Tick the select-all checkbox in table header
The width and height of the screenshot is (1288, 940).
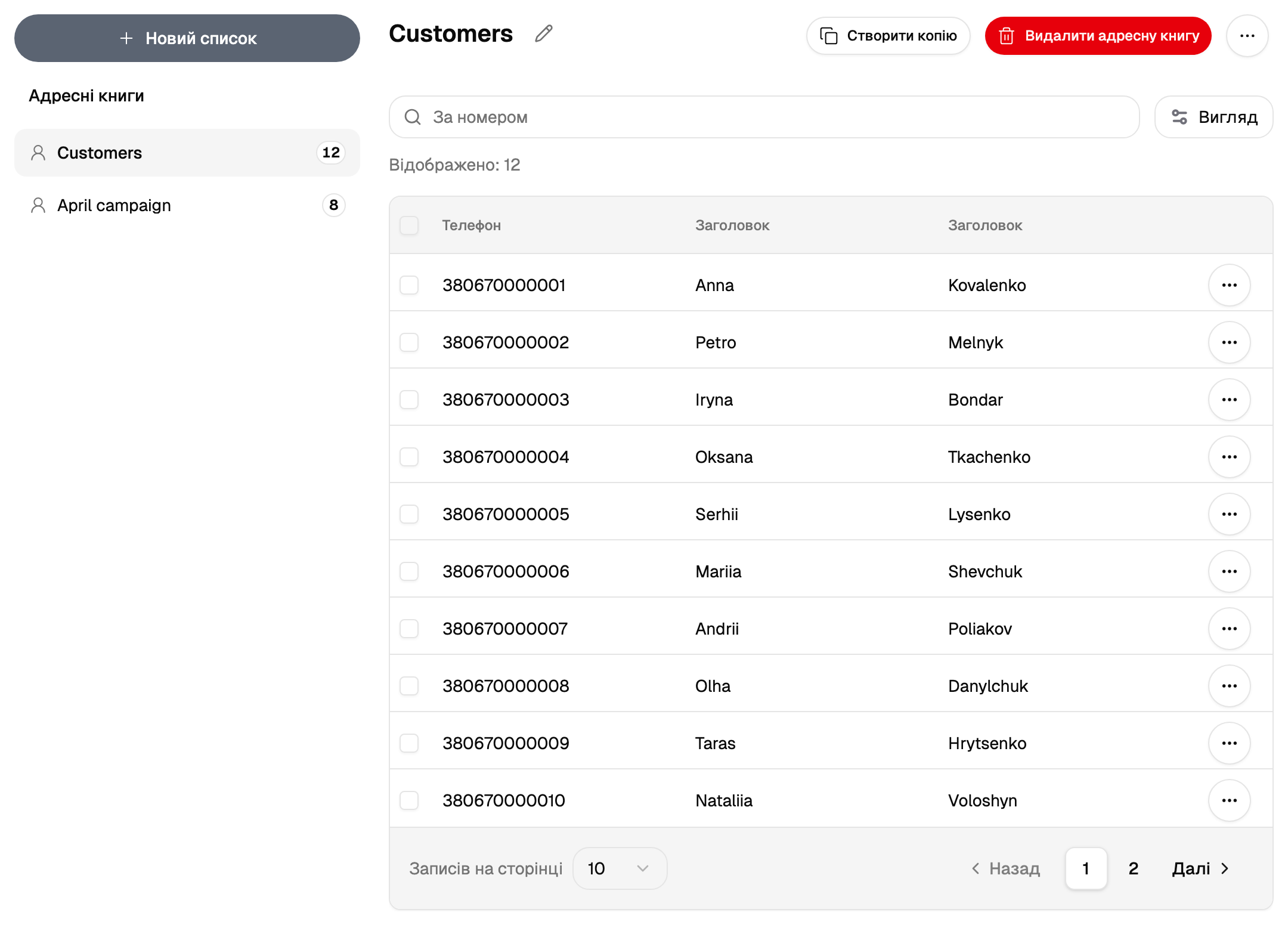pyautogui.click(x=409, y=225)
